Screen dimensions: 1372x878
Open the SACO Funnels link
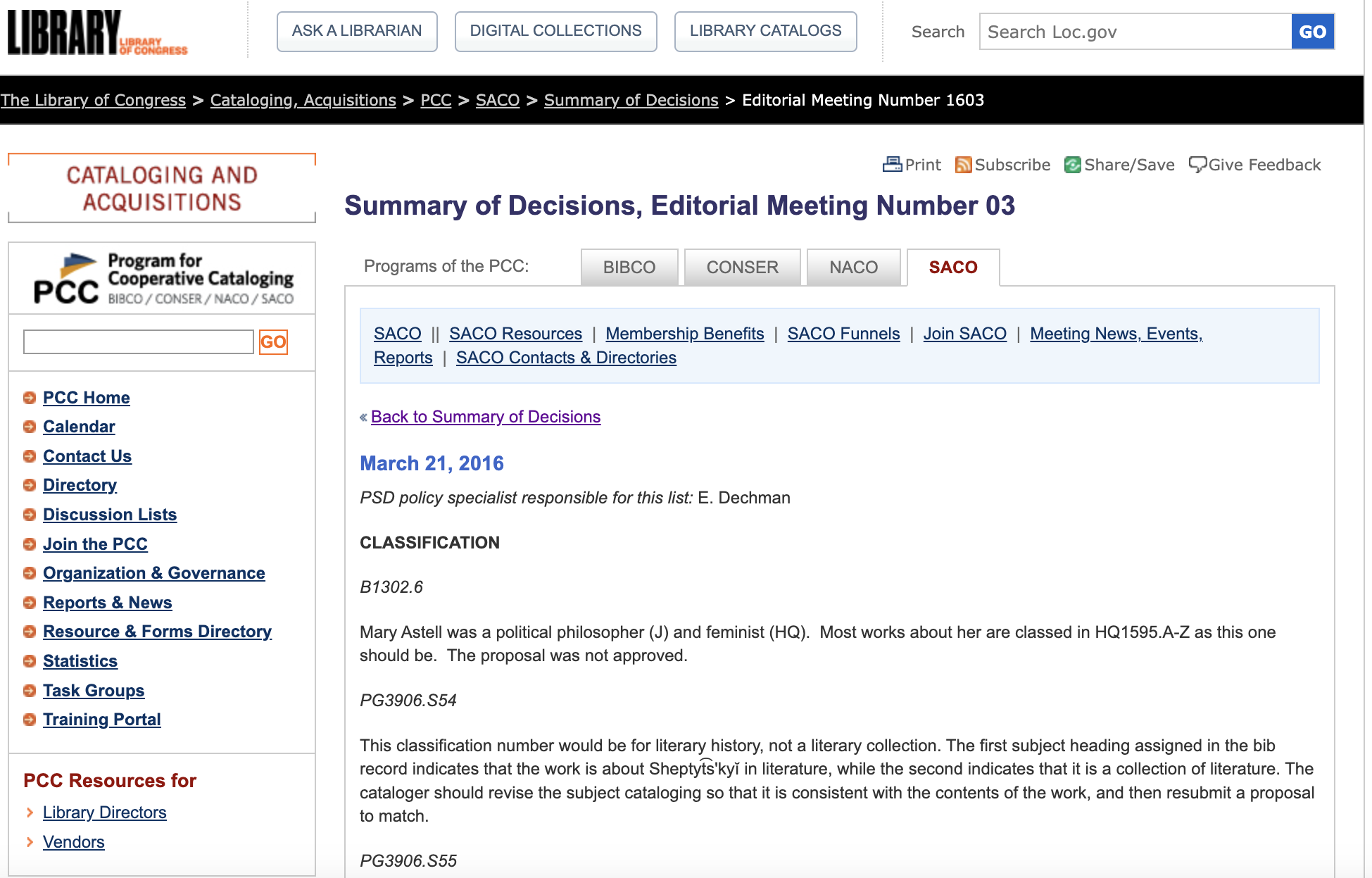843,334
